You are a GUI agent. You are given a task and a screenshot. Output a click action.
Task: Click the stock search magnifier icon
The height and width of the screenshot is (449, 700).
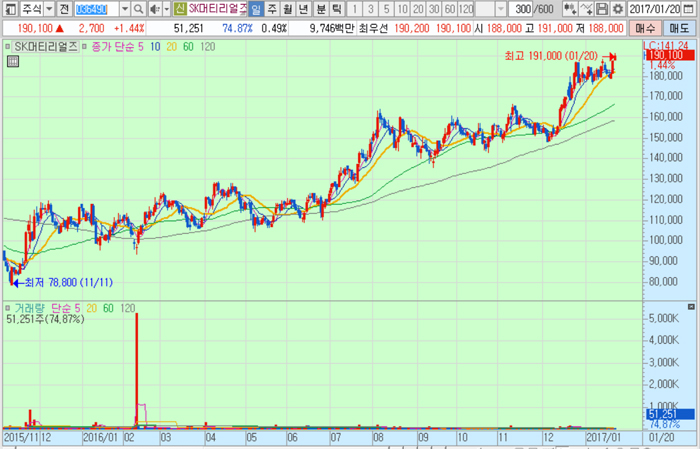pyautogui.click(x=138, y=9)
